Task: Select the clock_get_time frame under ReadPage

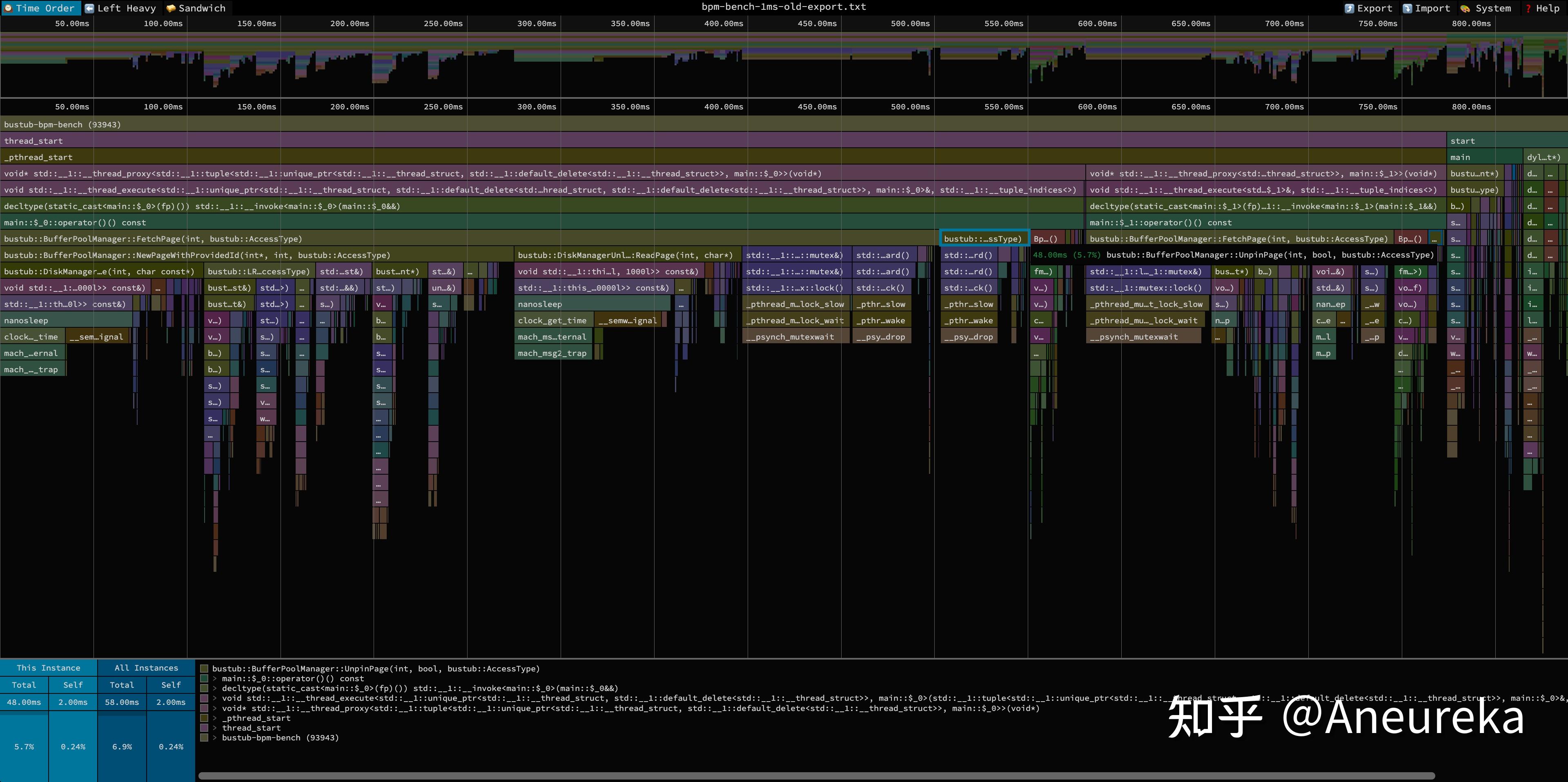Action: [553, 320]
